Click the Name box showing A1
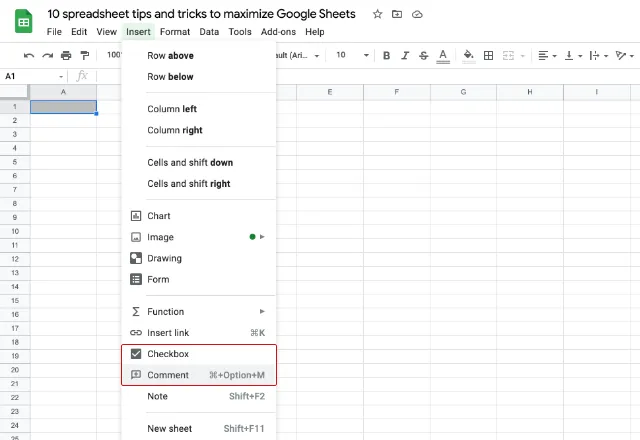Screen dimensions: 640x440 pyautogui.click(x=34, y=76)
